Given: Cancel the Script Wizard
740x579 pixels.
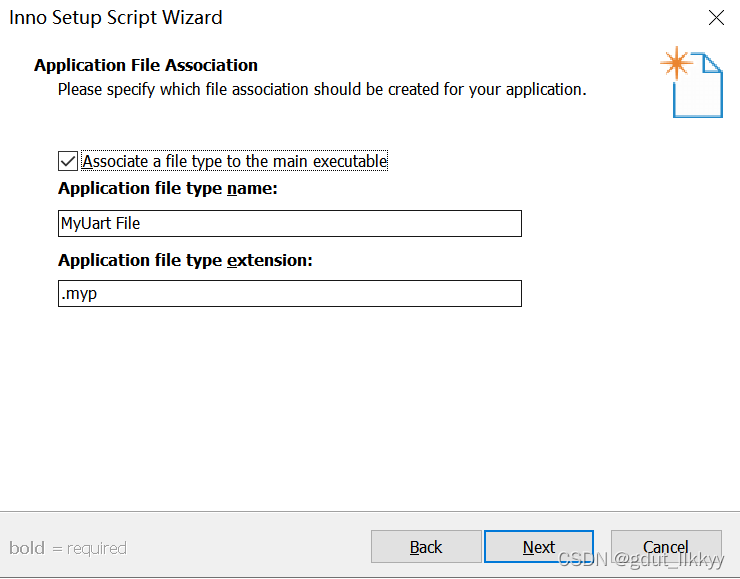Looking at the screenshot, I should [666, 546].
